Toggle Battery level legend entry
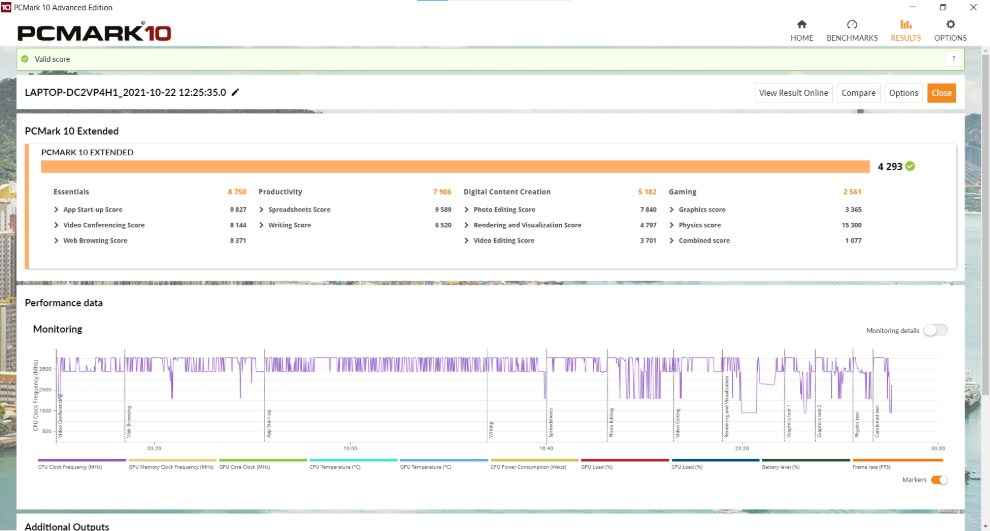The image size is (990, 531). pos(806,464)
